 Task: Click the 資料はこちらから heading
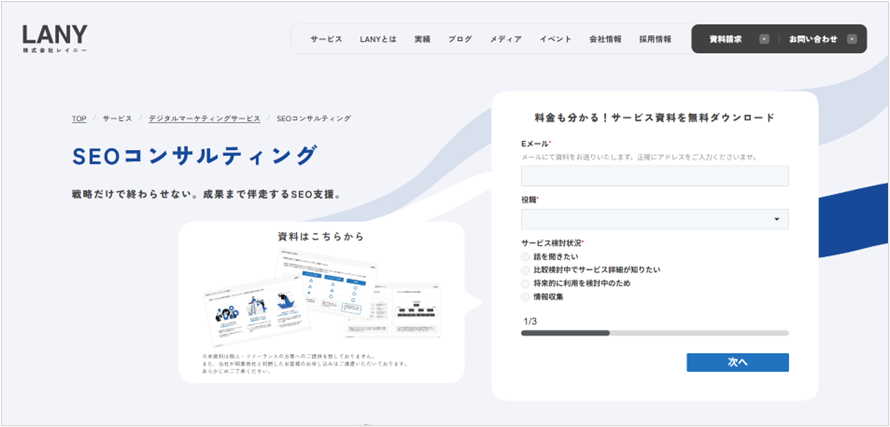point(321,236)
